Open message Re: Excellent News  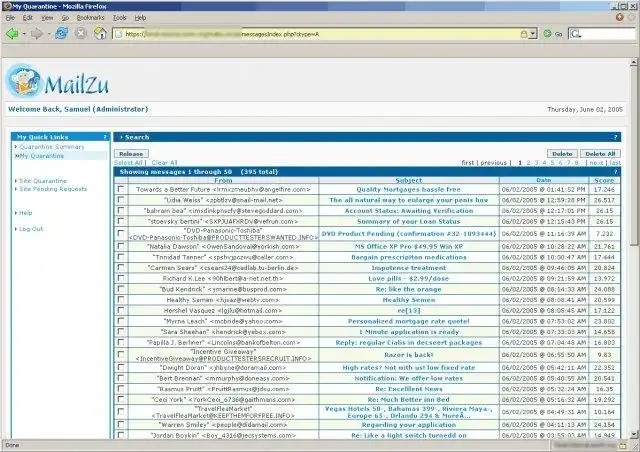(x=409, y=389)
